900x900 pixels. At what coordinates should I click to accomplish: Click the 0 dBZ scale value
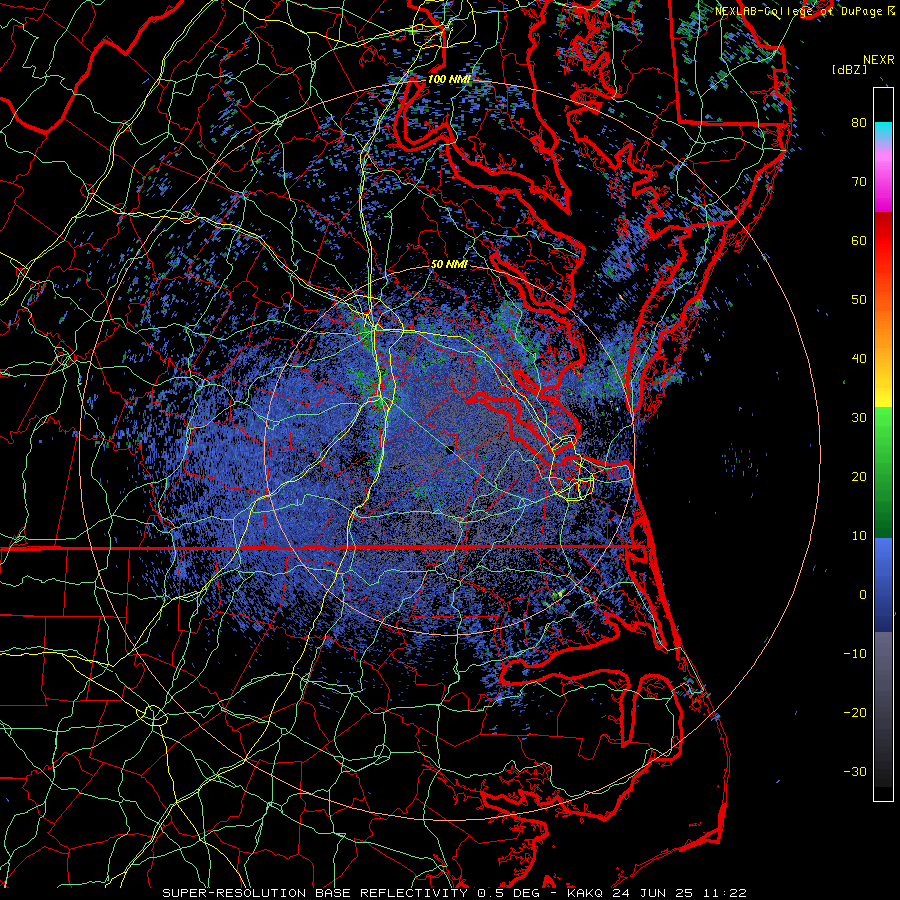click(863, 595)
